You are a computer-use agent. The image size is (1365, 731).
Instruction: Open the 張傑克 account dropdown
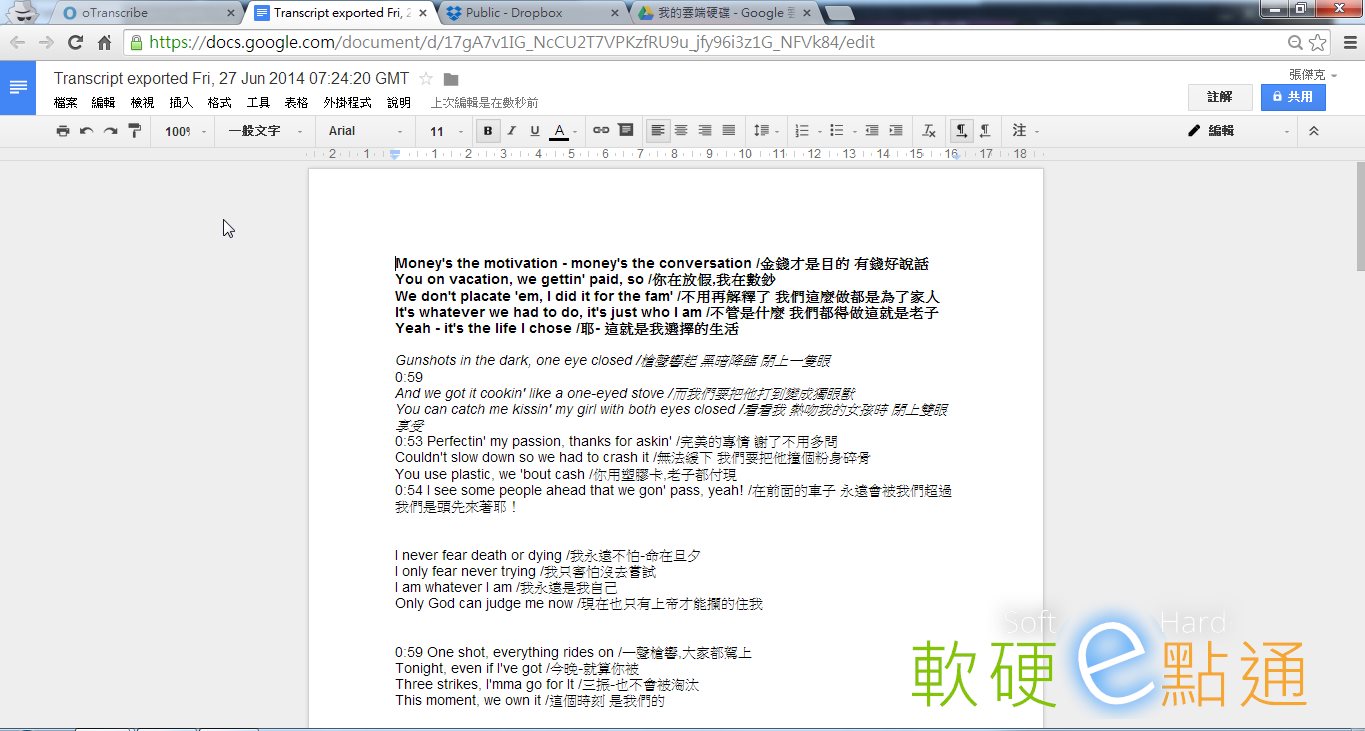click(1313, 74)
